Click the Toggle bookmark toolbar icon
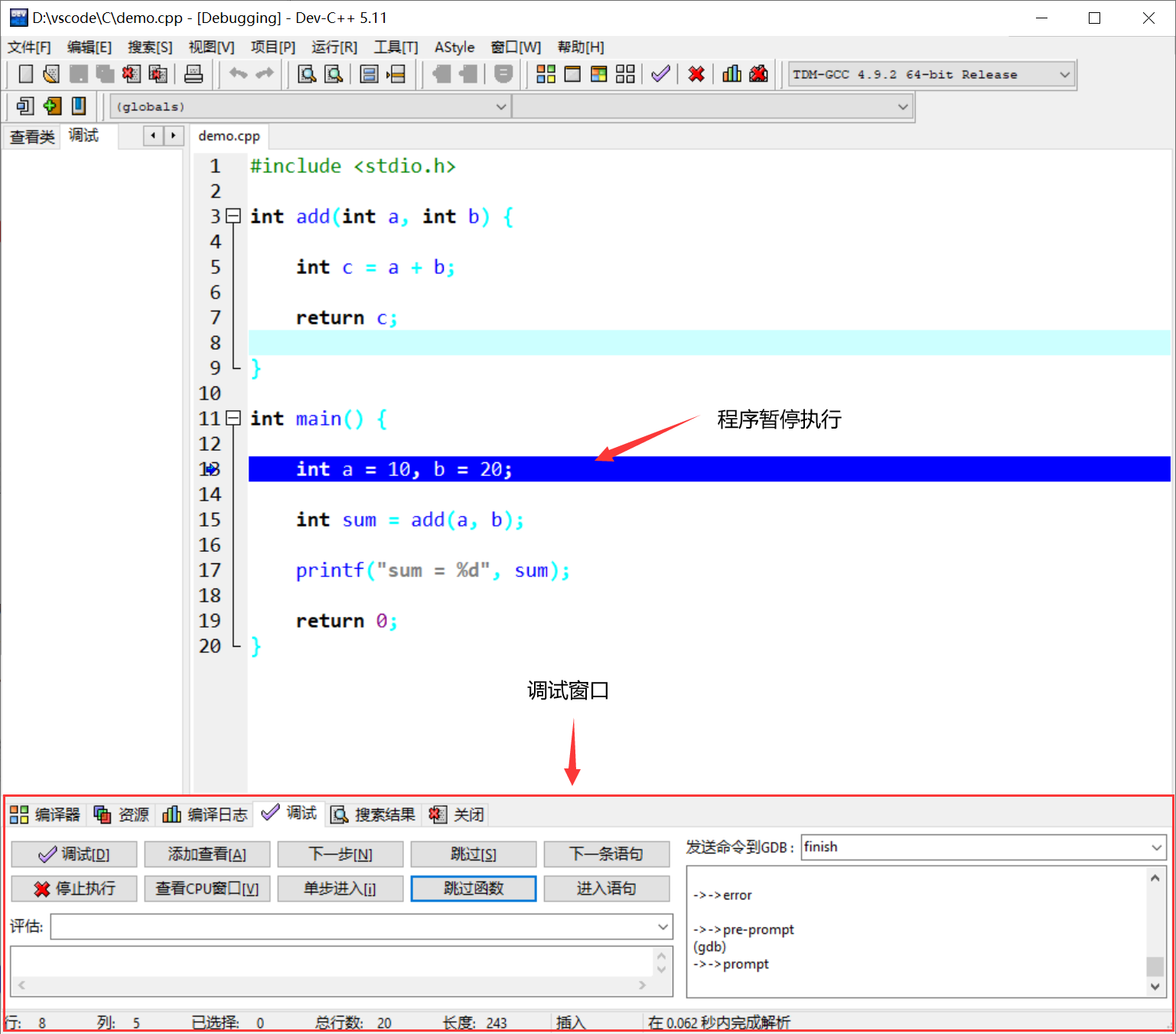 (x=503, y=74)
